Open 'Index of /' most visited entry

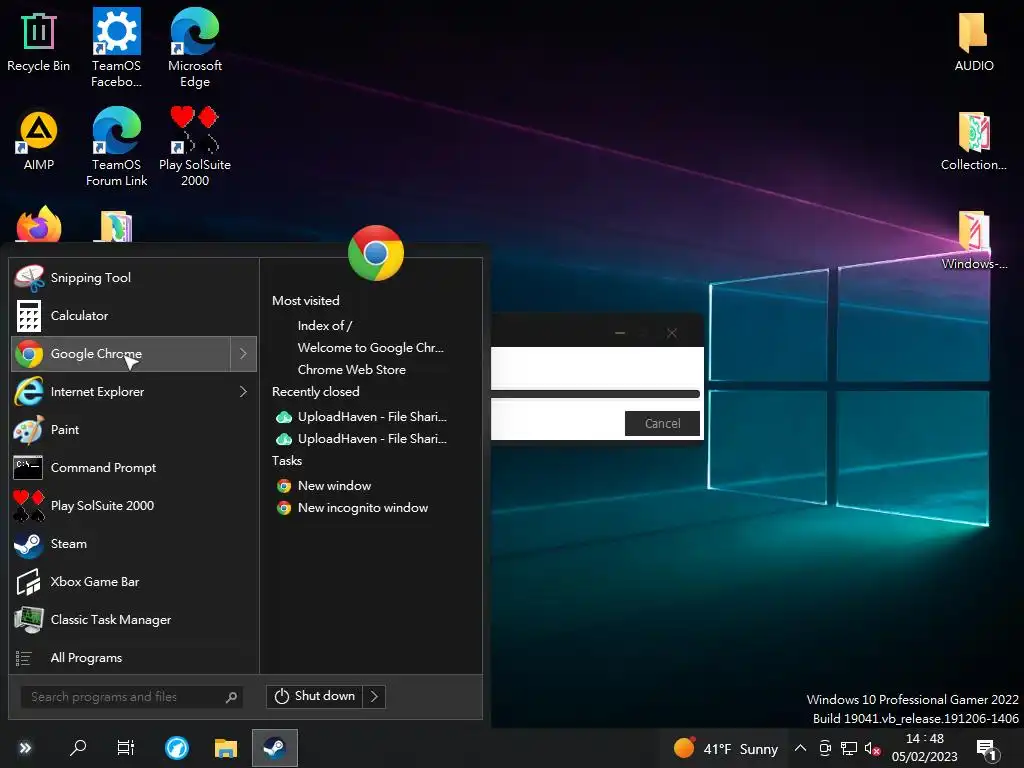point(325,325)
